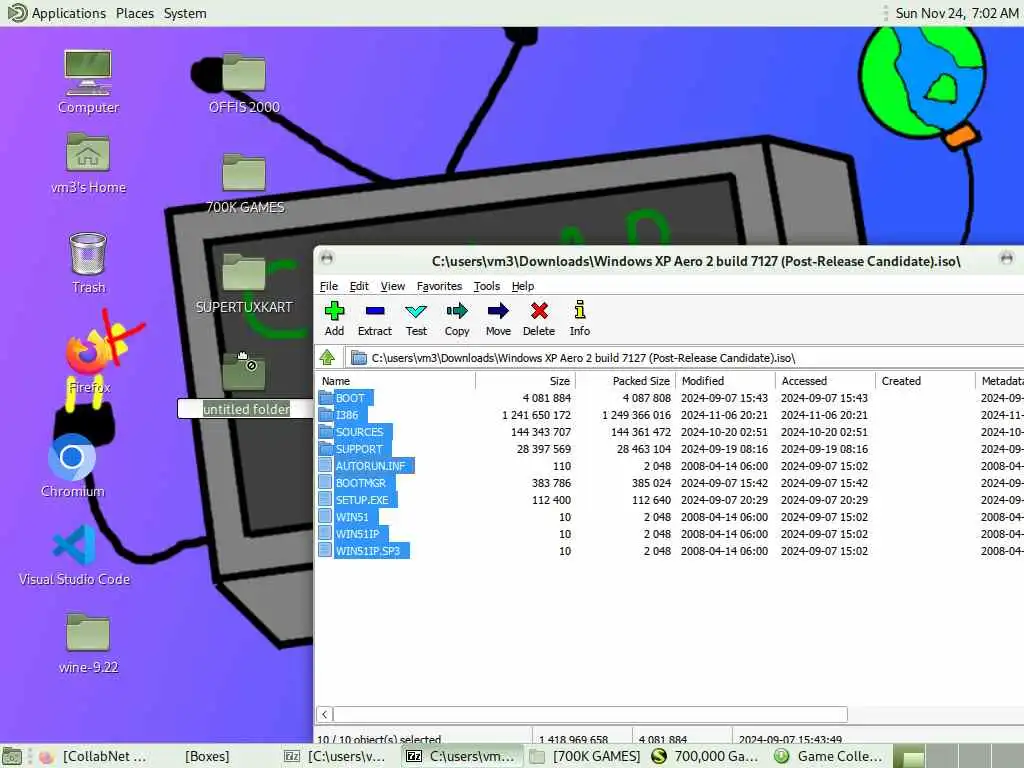The height and width of the screenshot is (768, 1024).
Task: Switch to Boxes taskbar window
Action: 206,756
